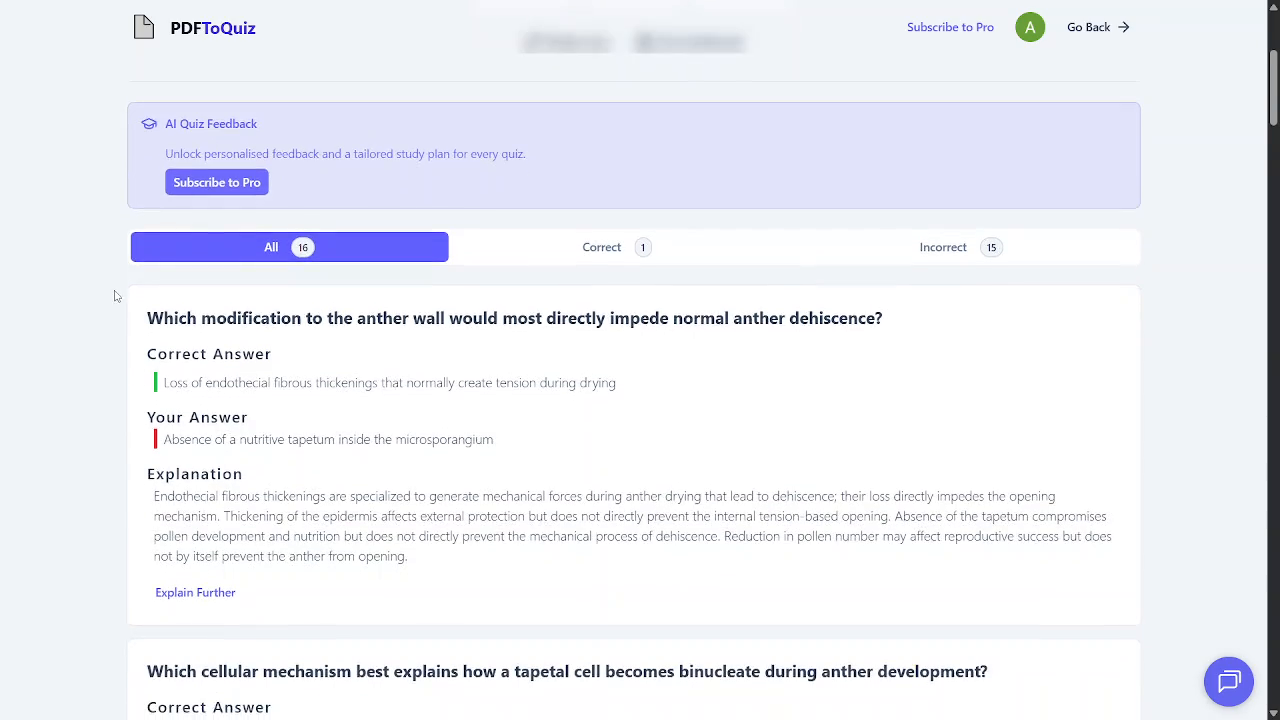Click the correct answer about endothecial thickenings
This screenshot has height=720, width=1280.
pyautogui.click(x=389, y=383)
